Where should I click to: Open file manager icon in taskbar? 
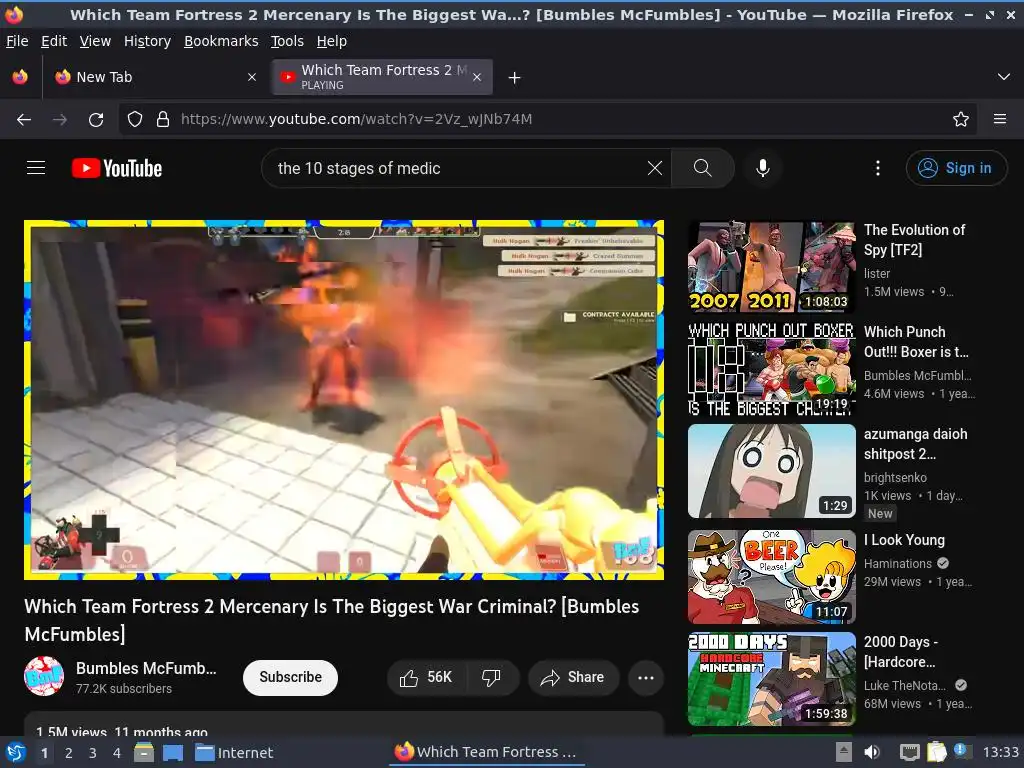click(144, 752)
